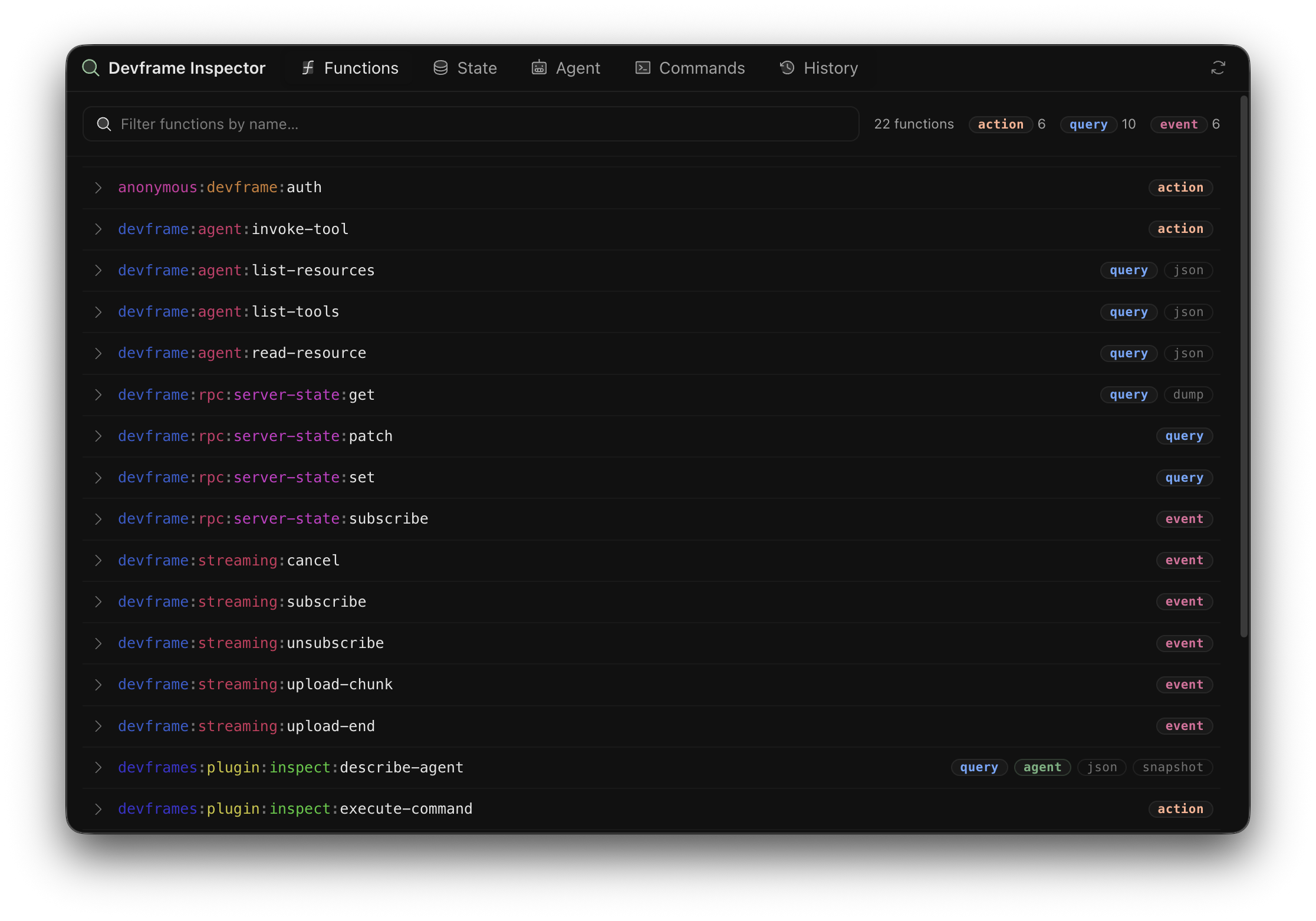Expand devframe:streaming:subscribe chevron
The image size is (1316, 921).
(x=98, y=601)
